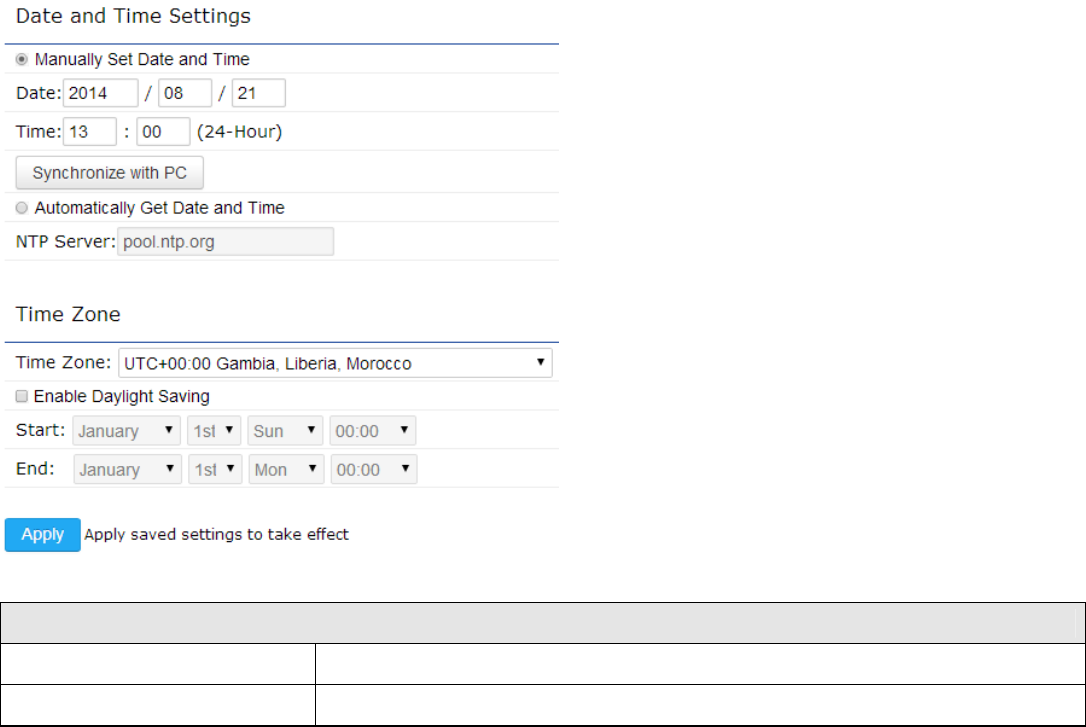Click the day field showing 21
Image resolution: width=1086 pixels, height=727 pixels.
pyautogui.click(x=258, y=93)
